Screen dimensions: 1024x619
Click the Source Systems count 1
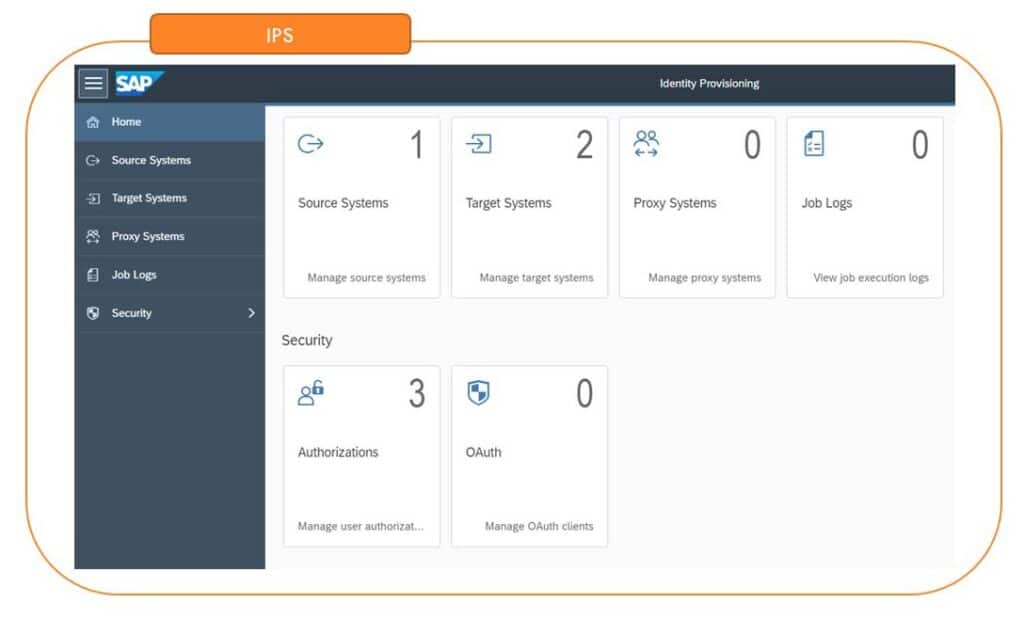click(417, 145)
